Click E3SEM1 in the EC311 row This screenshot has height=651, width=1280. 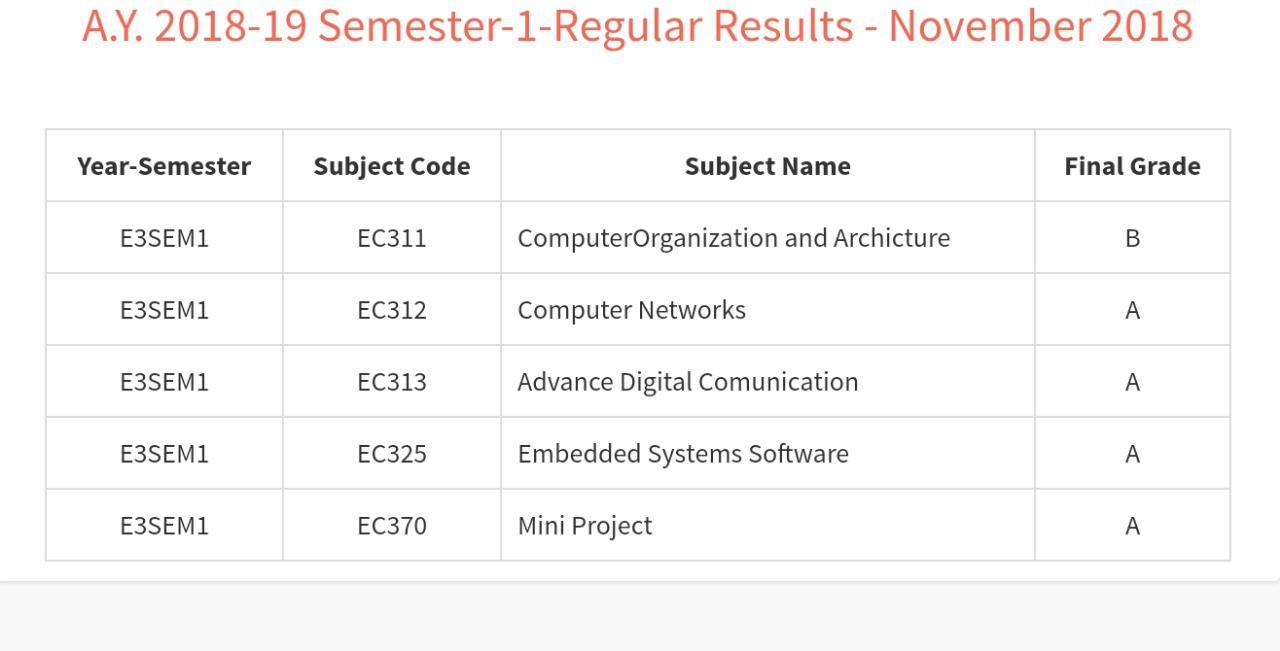tap(164, 238)
